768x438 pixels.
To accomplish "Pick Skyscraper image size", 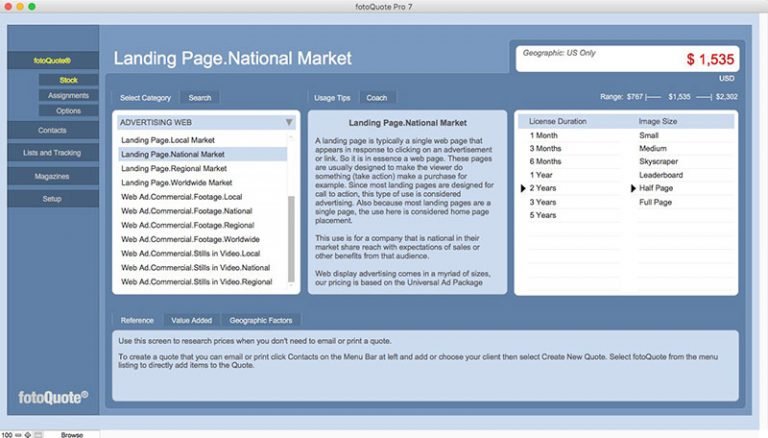I will pyautogui.click(x=659, y=162).
